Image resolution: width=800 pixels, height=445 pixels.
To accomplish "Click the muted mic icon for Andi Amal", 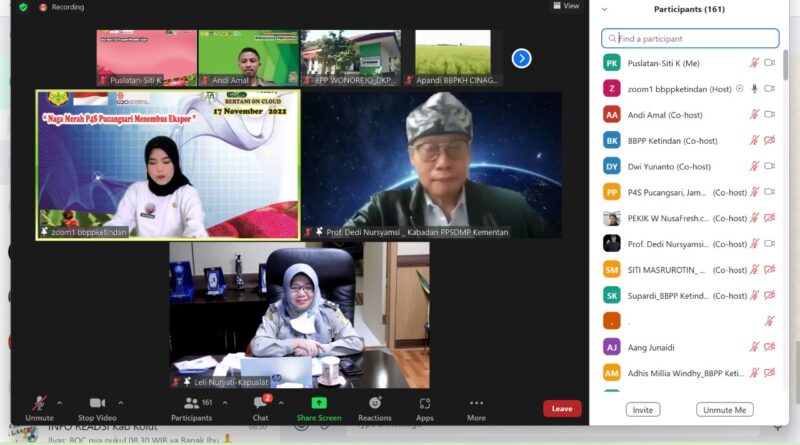I will (x=754, y=114).
